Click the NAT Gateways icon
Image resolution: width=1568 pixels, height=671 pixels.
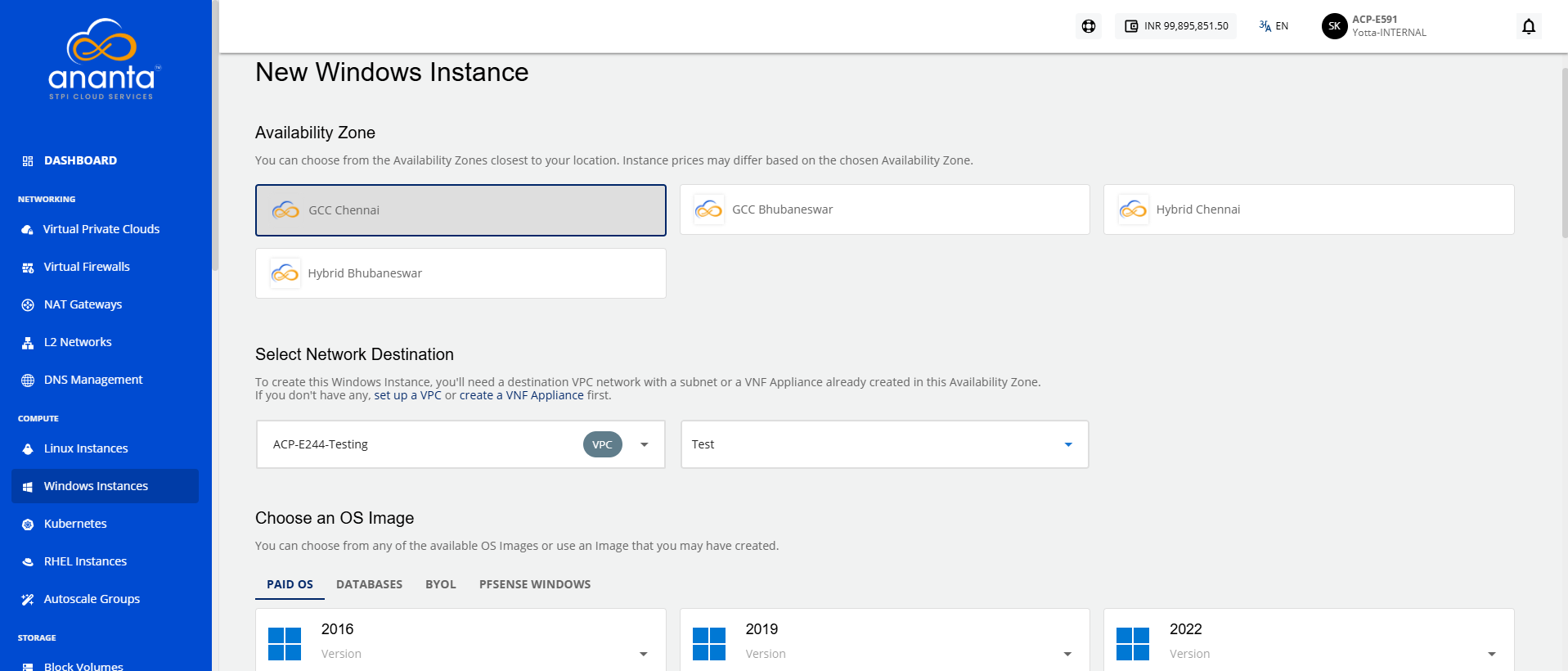[28, 305]
